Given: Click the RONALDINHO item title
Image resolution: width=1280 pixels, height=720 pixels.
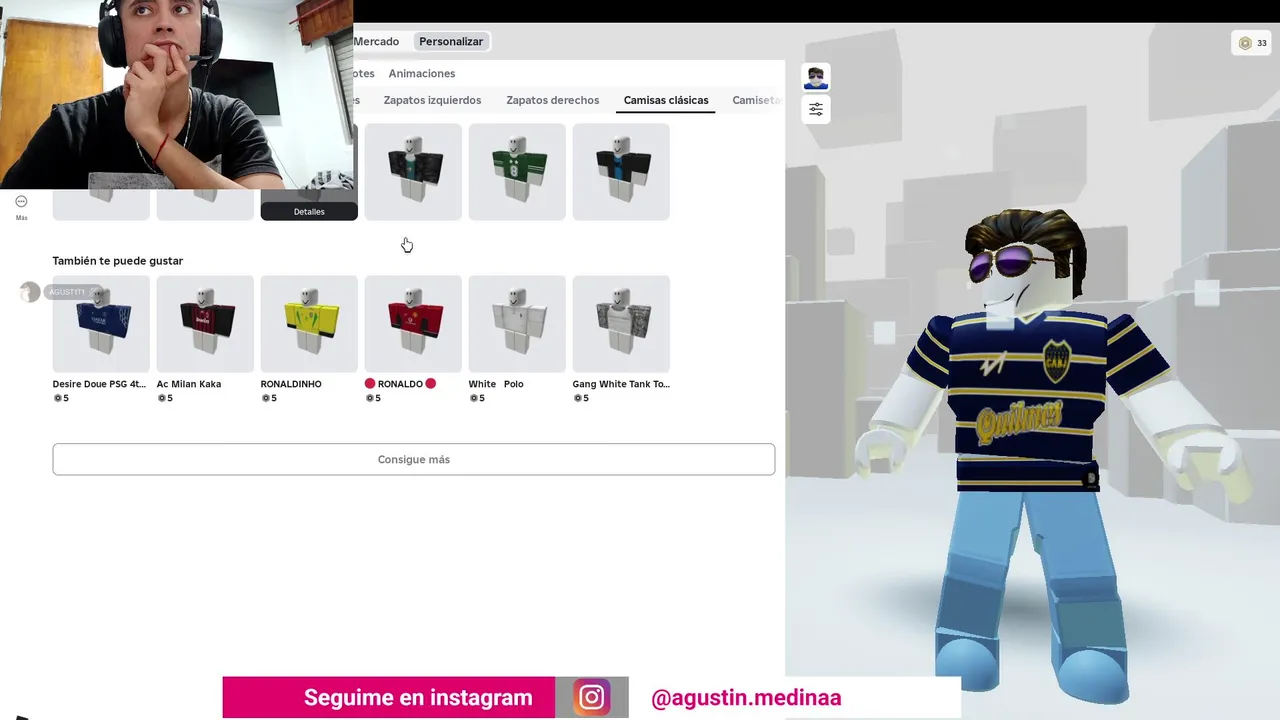Looking at the screenshot, I should [x=291, y=384].
